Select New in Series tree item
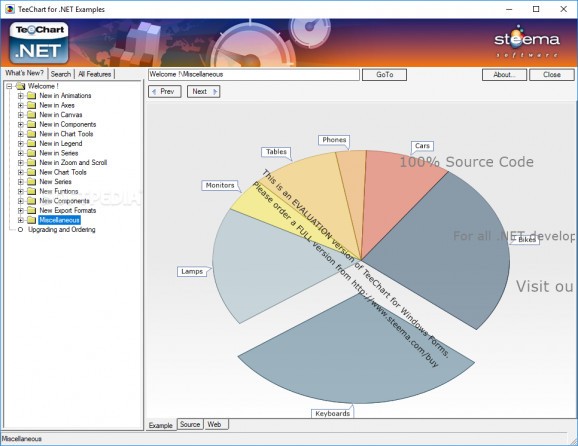 pyautogui.click(x=59, y=153)
